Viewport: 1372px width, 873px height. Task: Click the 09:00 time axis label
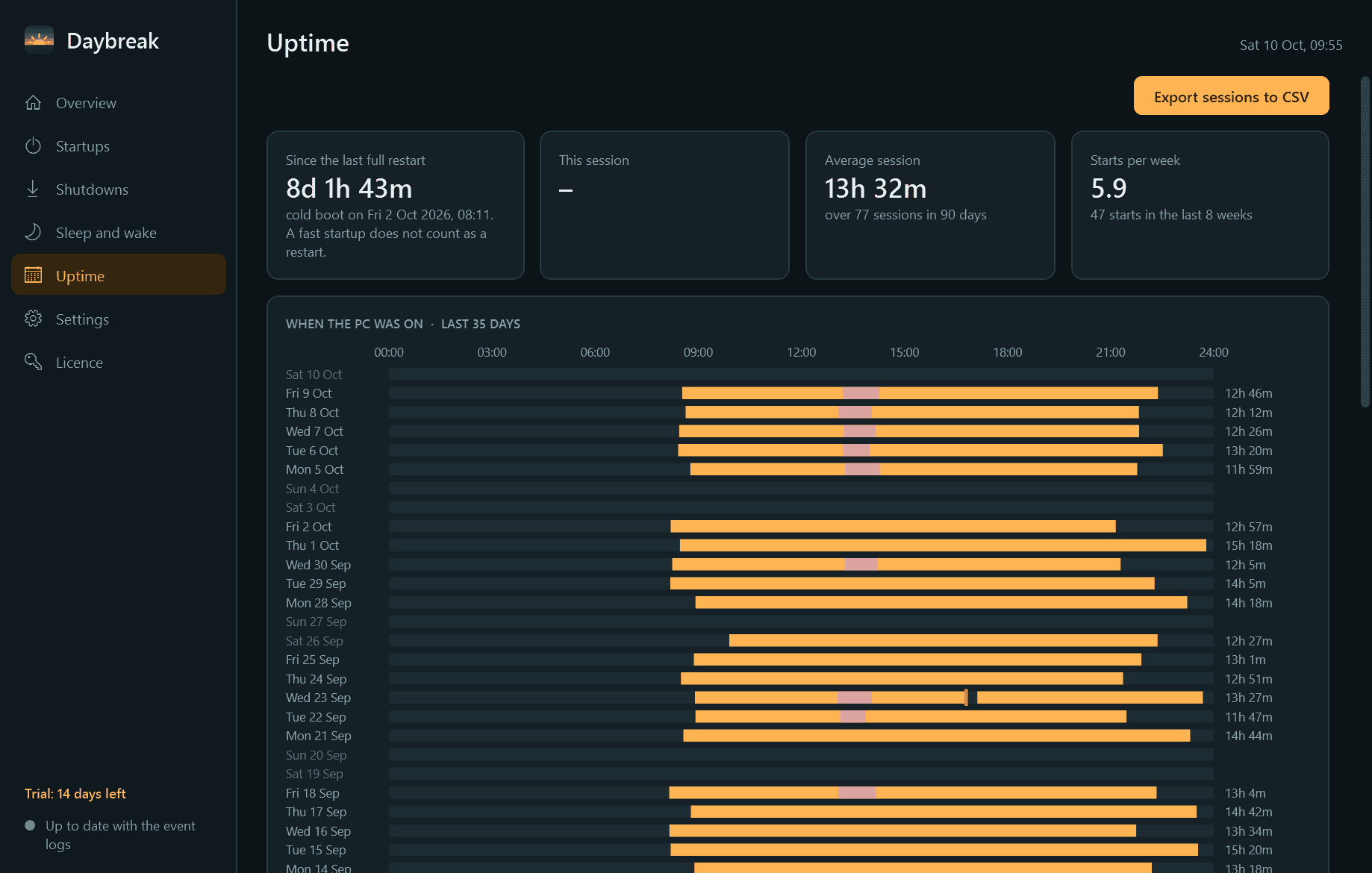(x=698, y=352)
